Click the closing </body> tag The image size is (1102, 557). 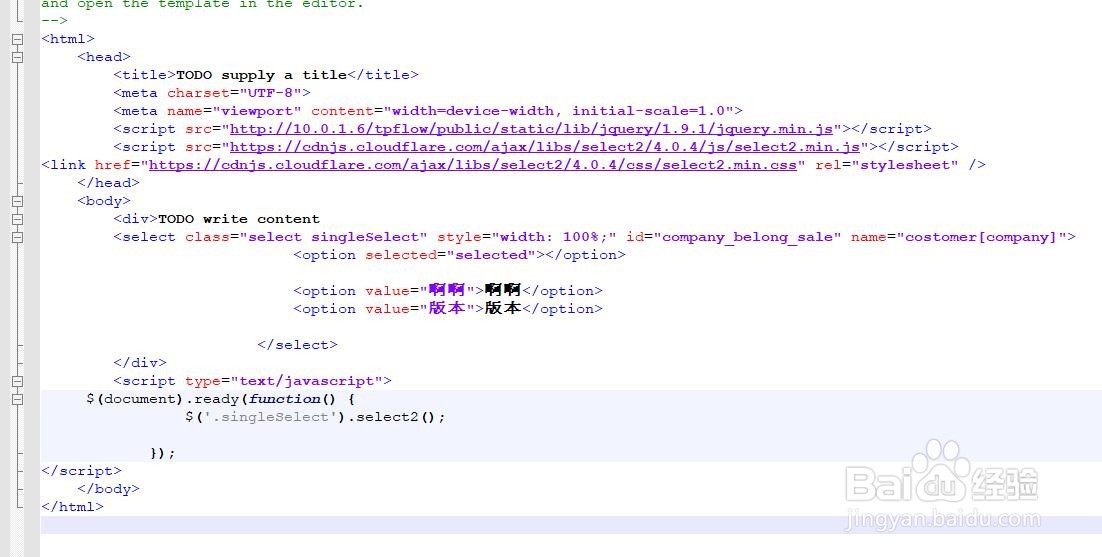108,489
